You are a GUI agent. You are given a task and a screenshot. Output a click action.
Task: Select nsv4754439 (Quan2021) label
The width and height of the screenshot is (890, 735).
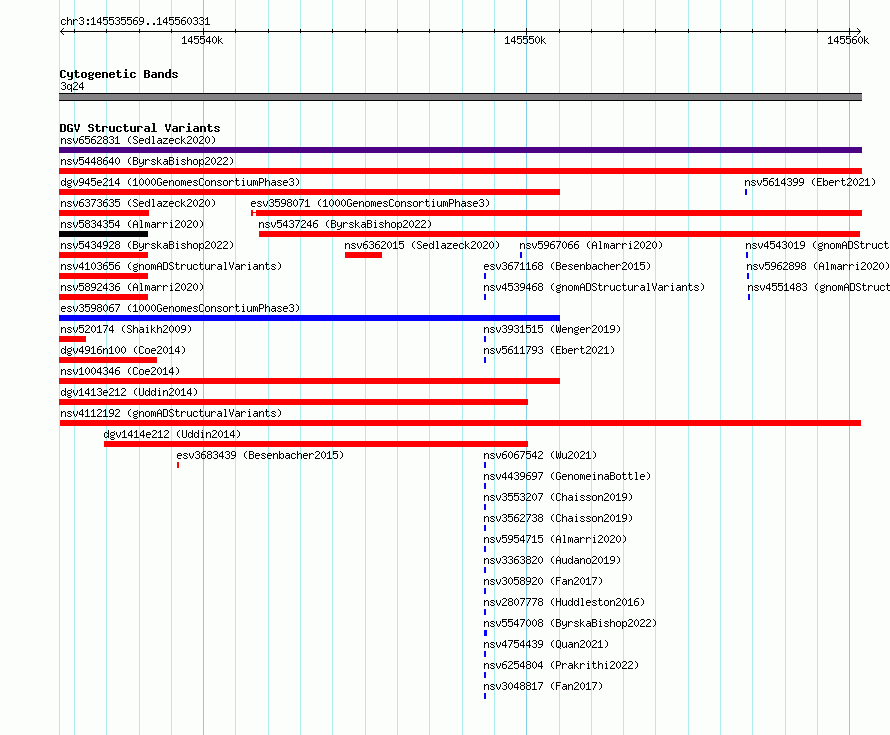545,644
